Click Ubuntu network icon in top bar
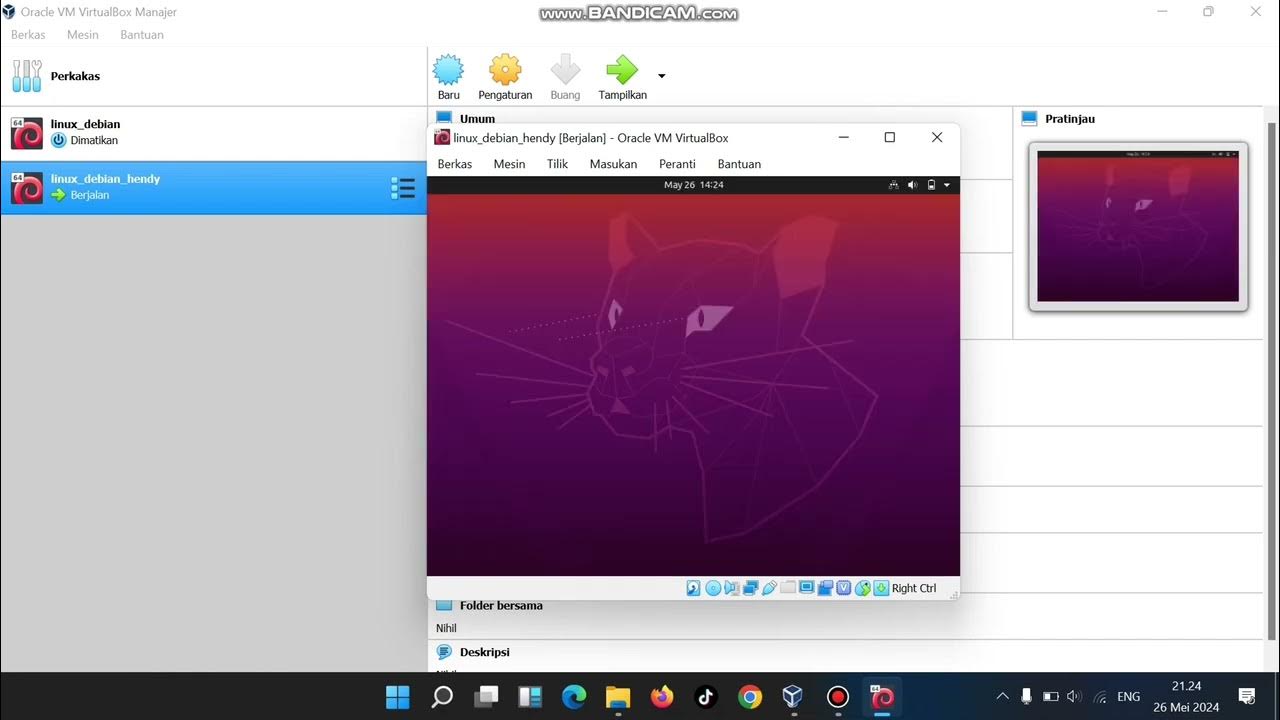This screenshot has width=1280, height=720. (894, 185)
